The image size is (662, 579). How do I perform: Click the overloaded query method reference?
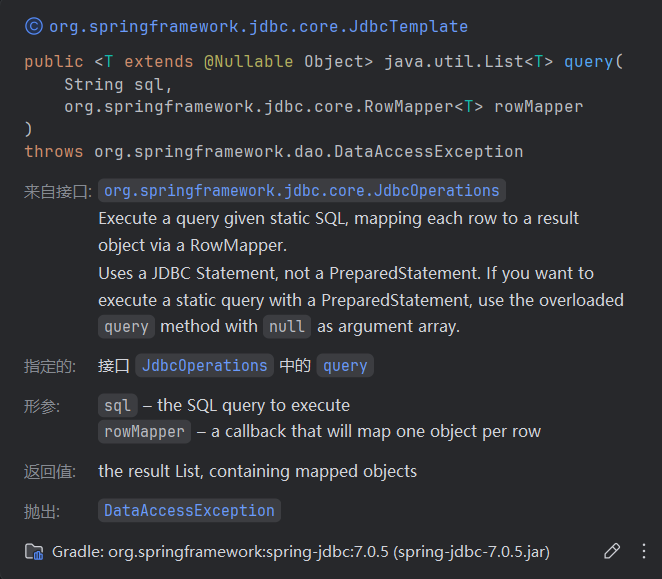click(126, 326)
